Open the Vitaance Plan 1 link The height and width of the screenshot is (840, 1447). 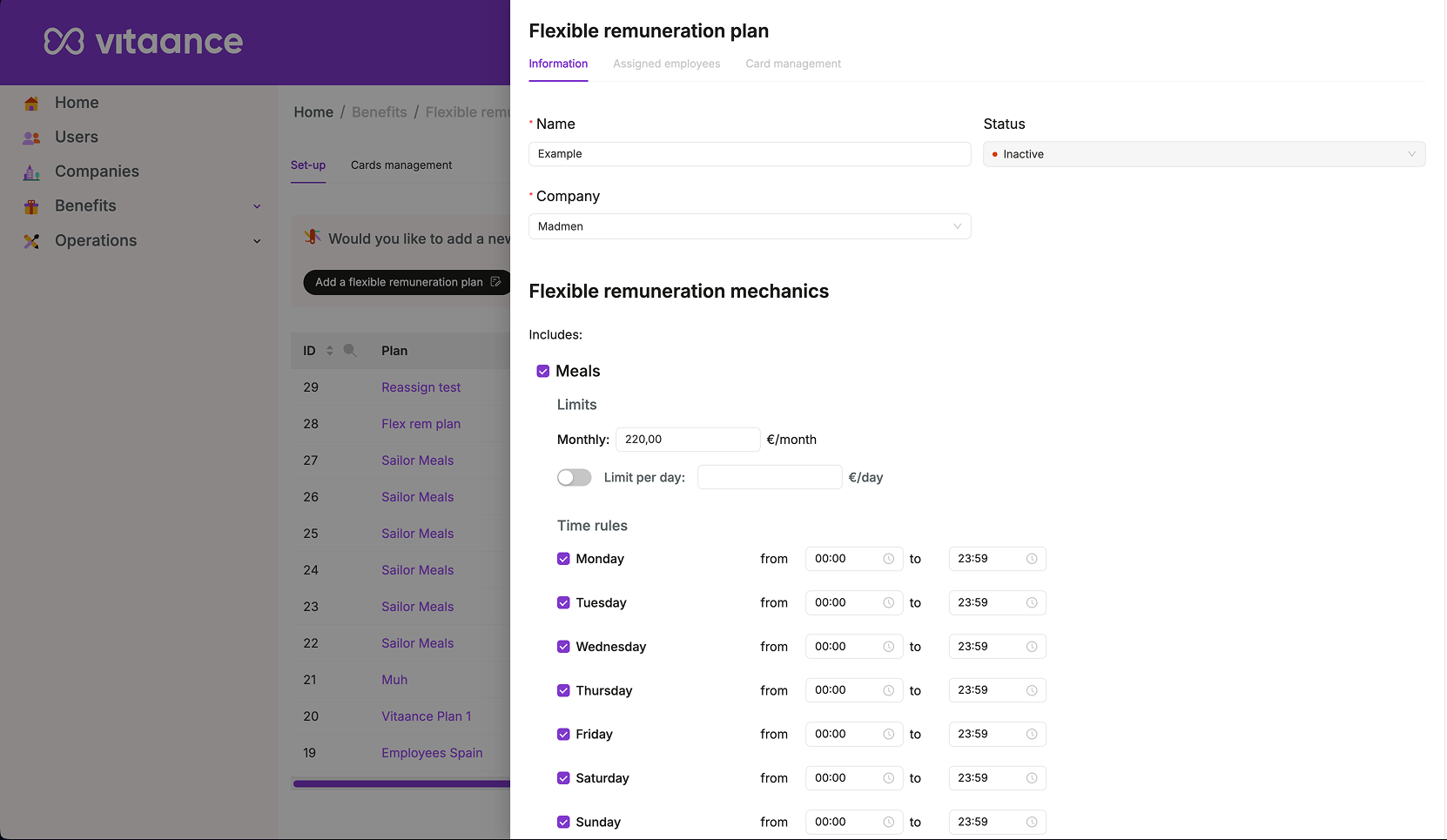426,716
